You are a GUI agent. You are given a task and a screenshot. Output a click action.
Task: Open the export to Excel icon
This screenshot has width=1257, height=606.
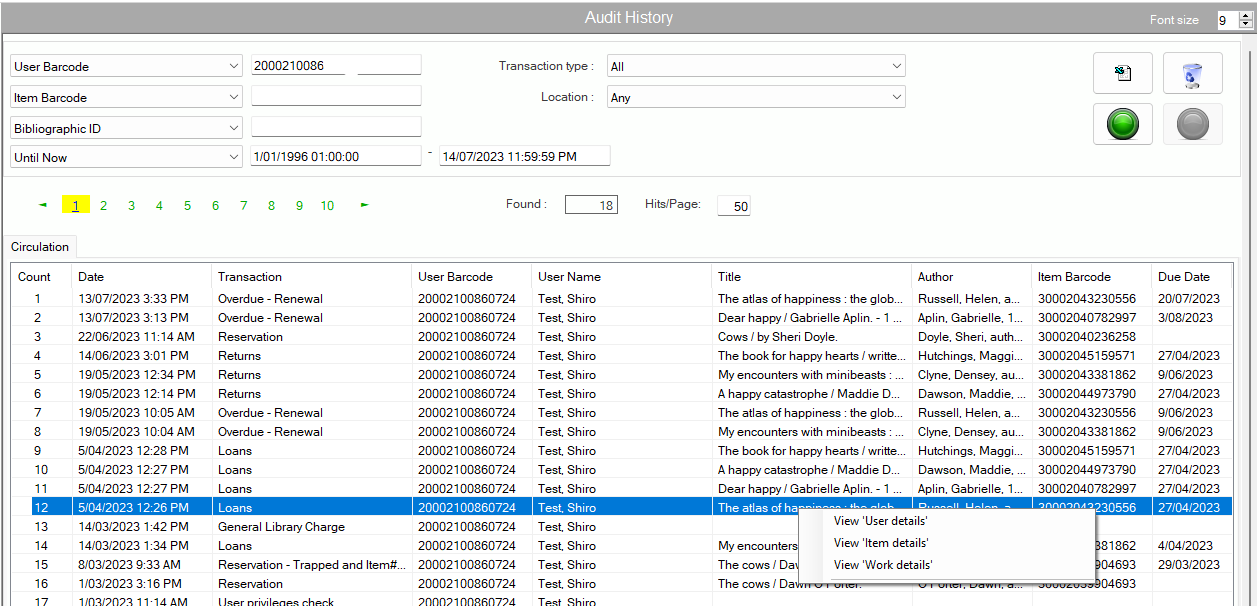tap(1122, 72)
